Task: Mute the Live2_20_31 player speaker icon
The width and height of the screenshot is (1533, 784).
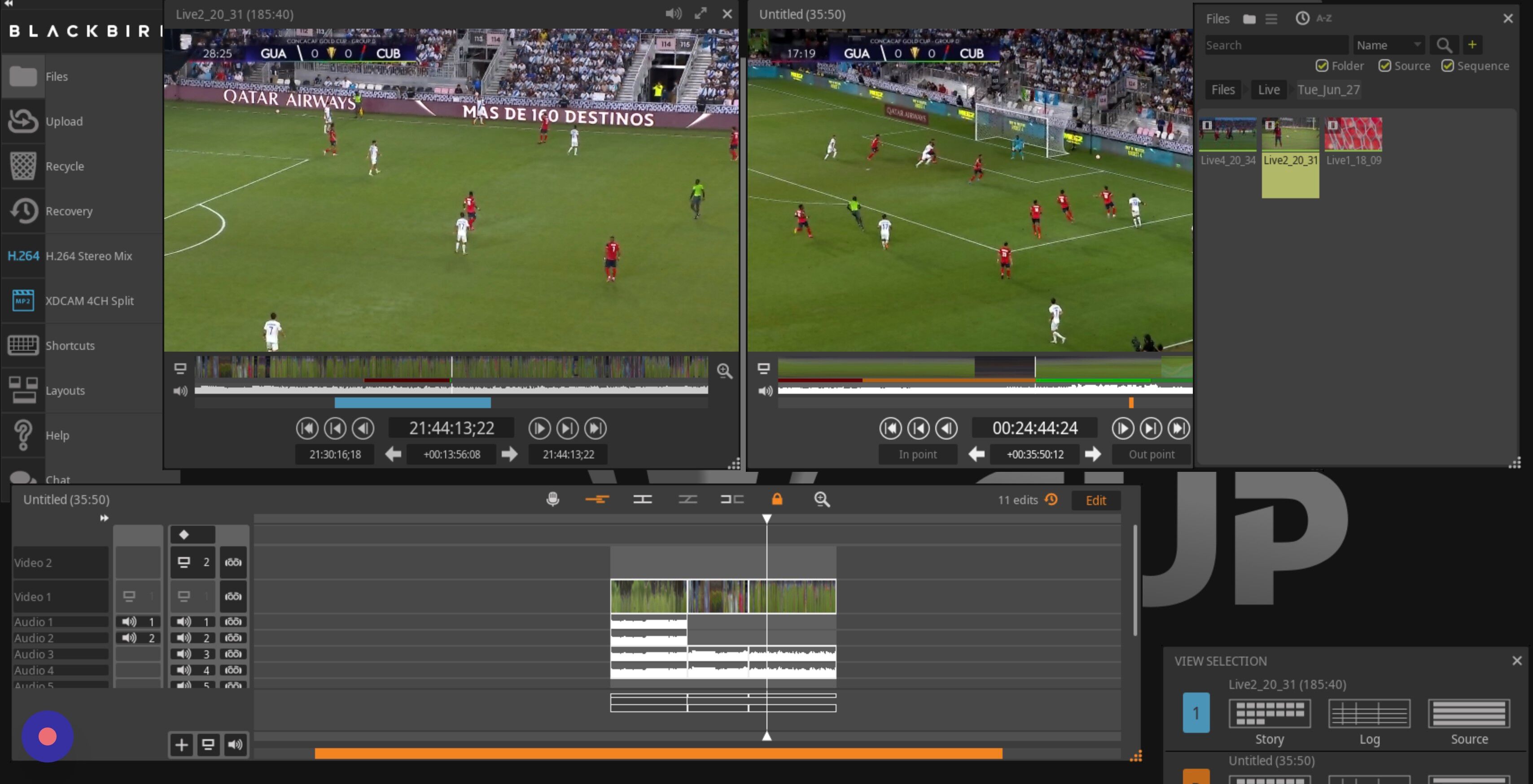Action: tap(673, 14)
